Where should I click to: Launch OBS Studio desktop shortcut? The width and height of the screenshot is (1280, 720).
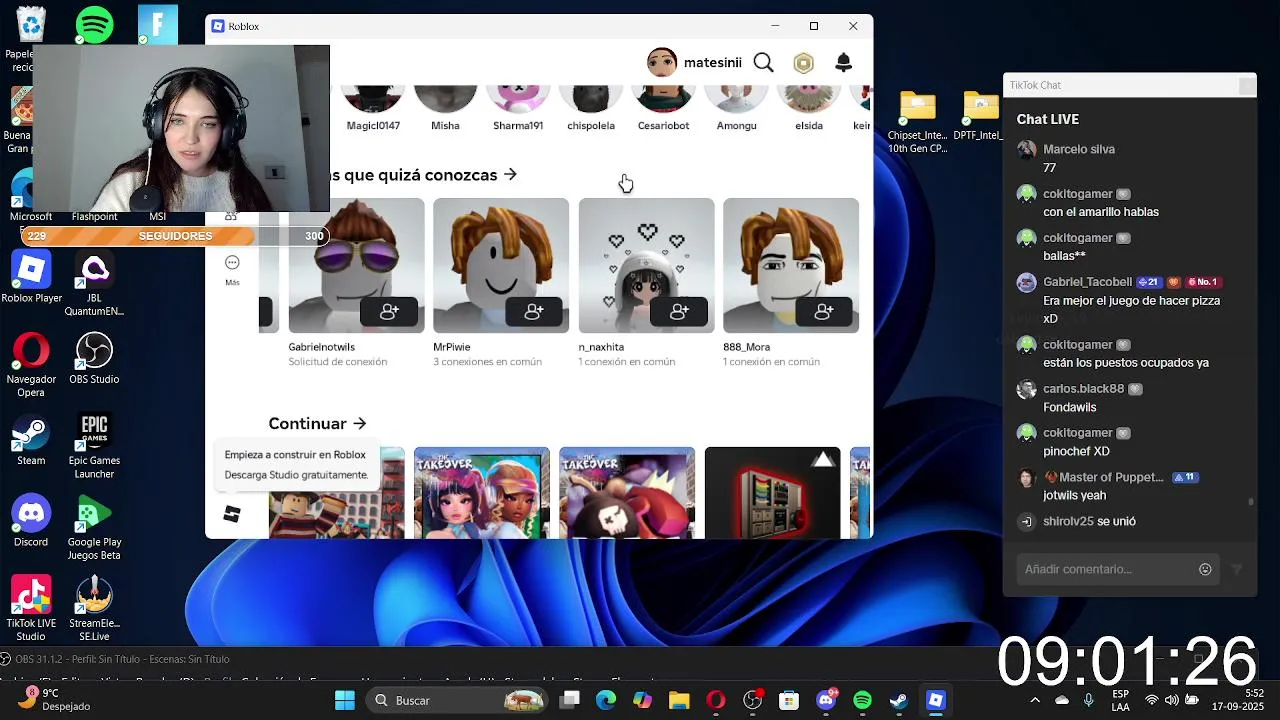point(94,358)
